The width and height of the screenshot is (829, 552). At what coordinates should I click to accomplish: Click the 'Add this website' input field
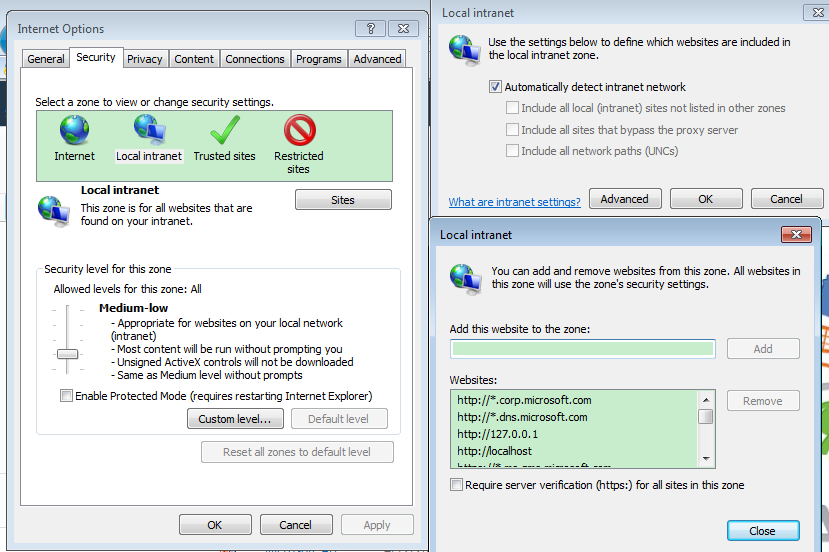pyautogui.click(x=583, y=349)
